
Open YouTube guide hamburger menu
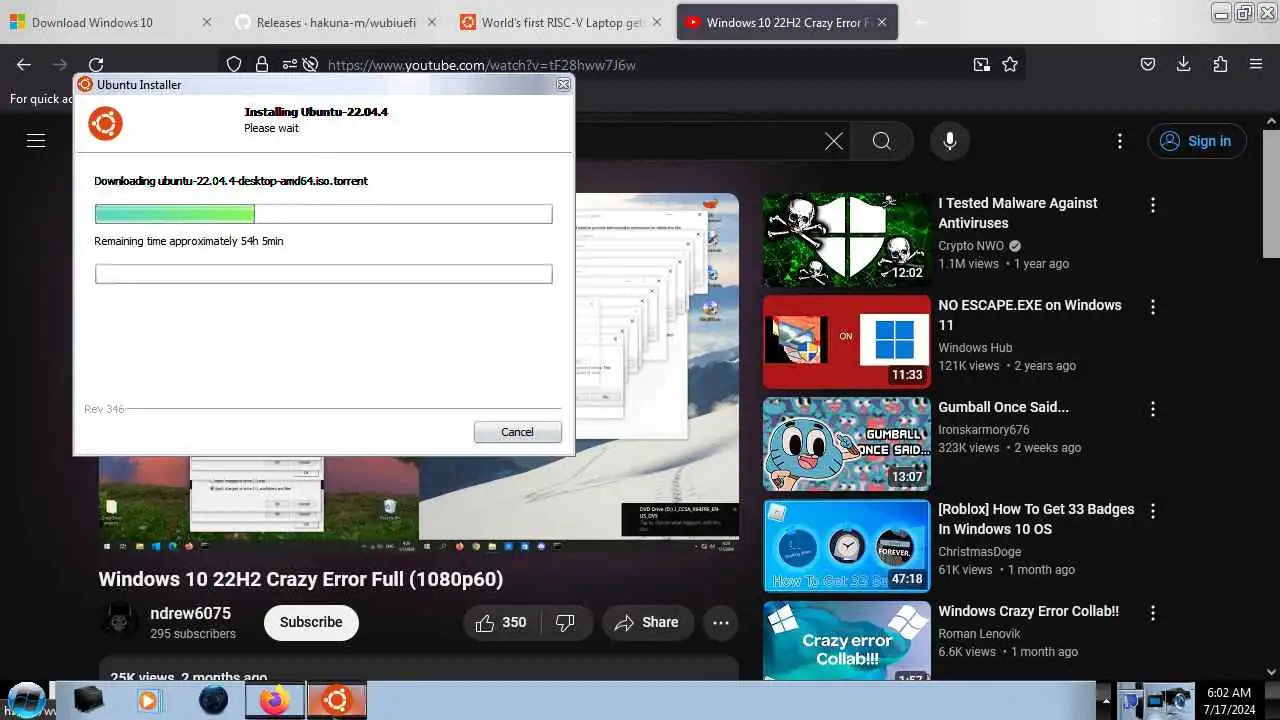pyautogui.click(x=36, y=141)
